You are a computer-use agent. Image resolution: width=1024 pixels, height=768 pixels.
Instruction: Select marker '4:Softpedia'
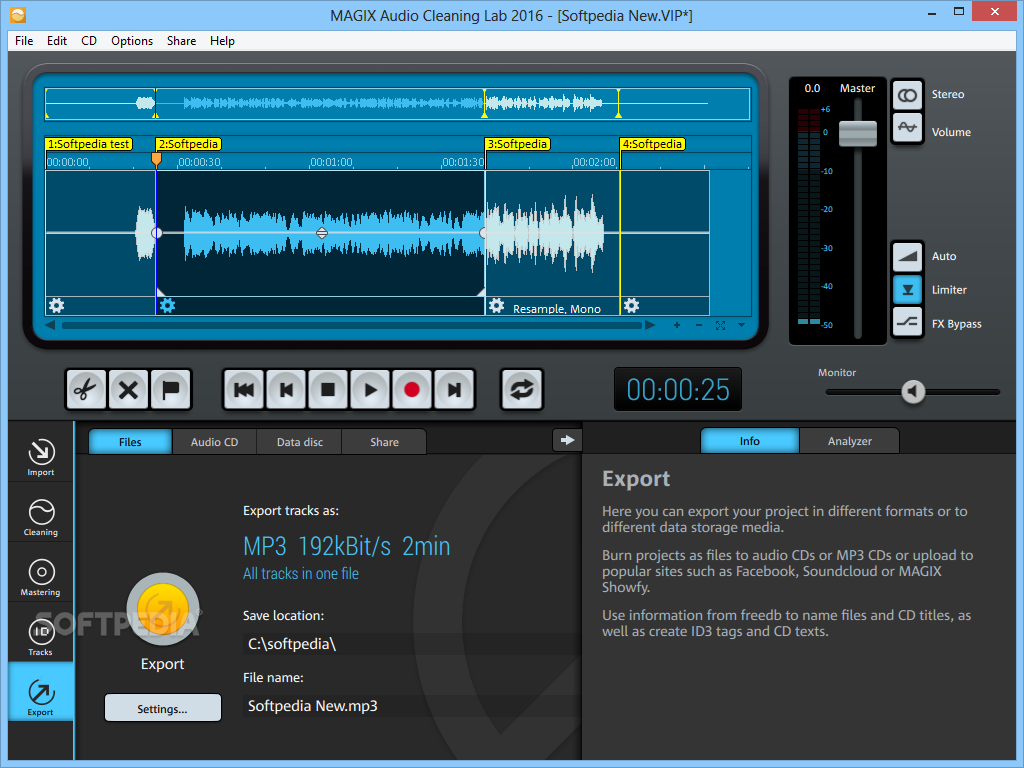(x=652, y=144)
